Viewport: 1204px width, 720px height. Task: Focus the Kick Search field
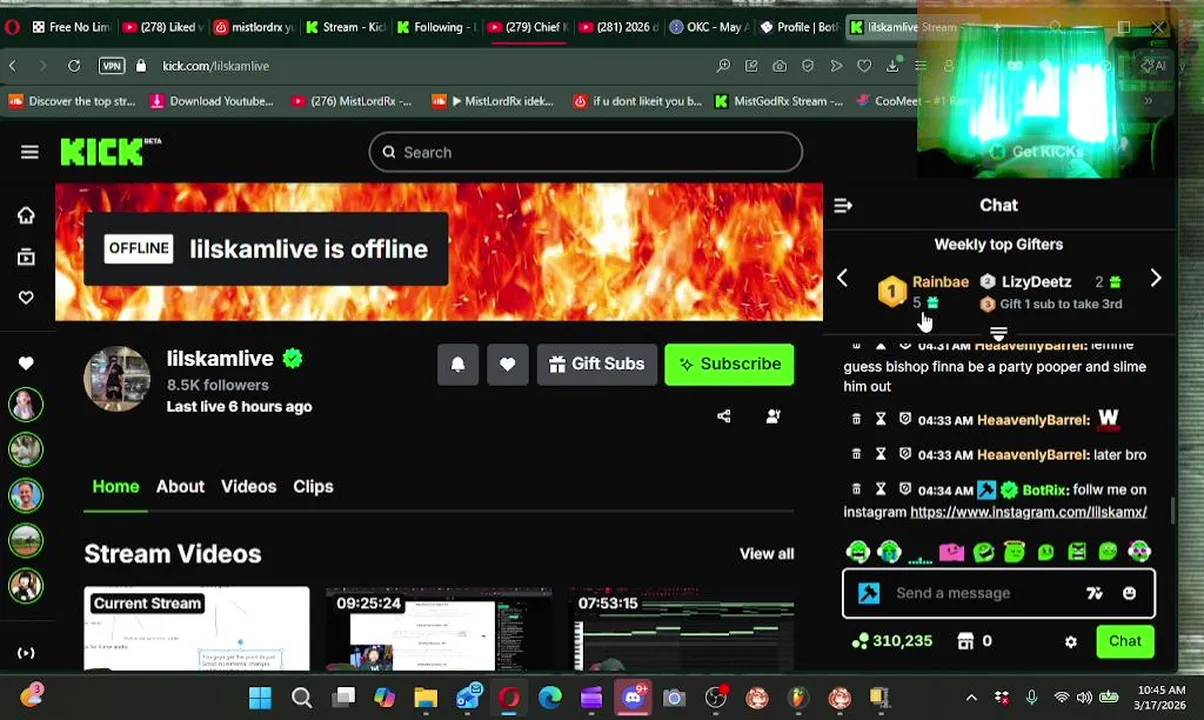coord(586,152)
